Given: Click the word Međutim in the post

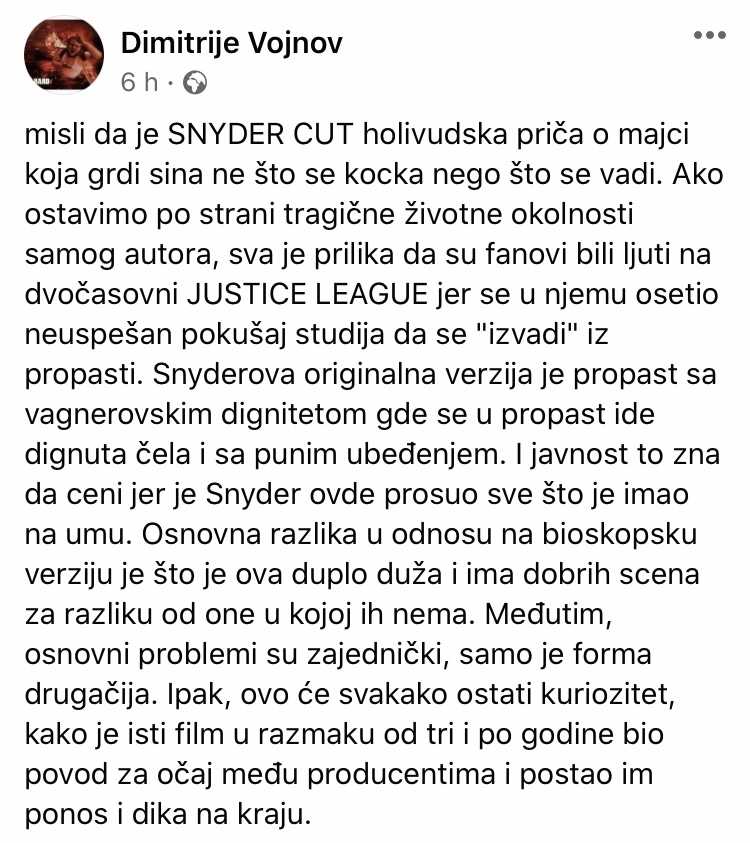Looking at the screenshot, I should [548, 615].
